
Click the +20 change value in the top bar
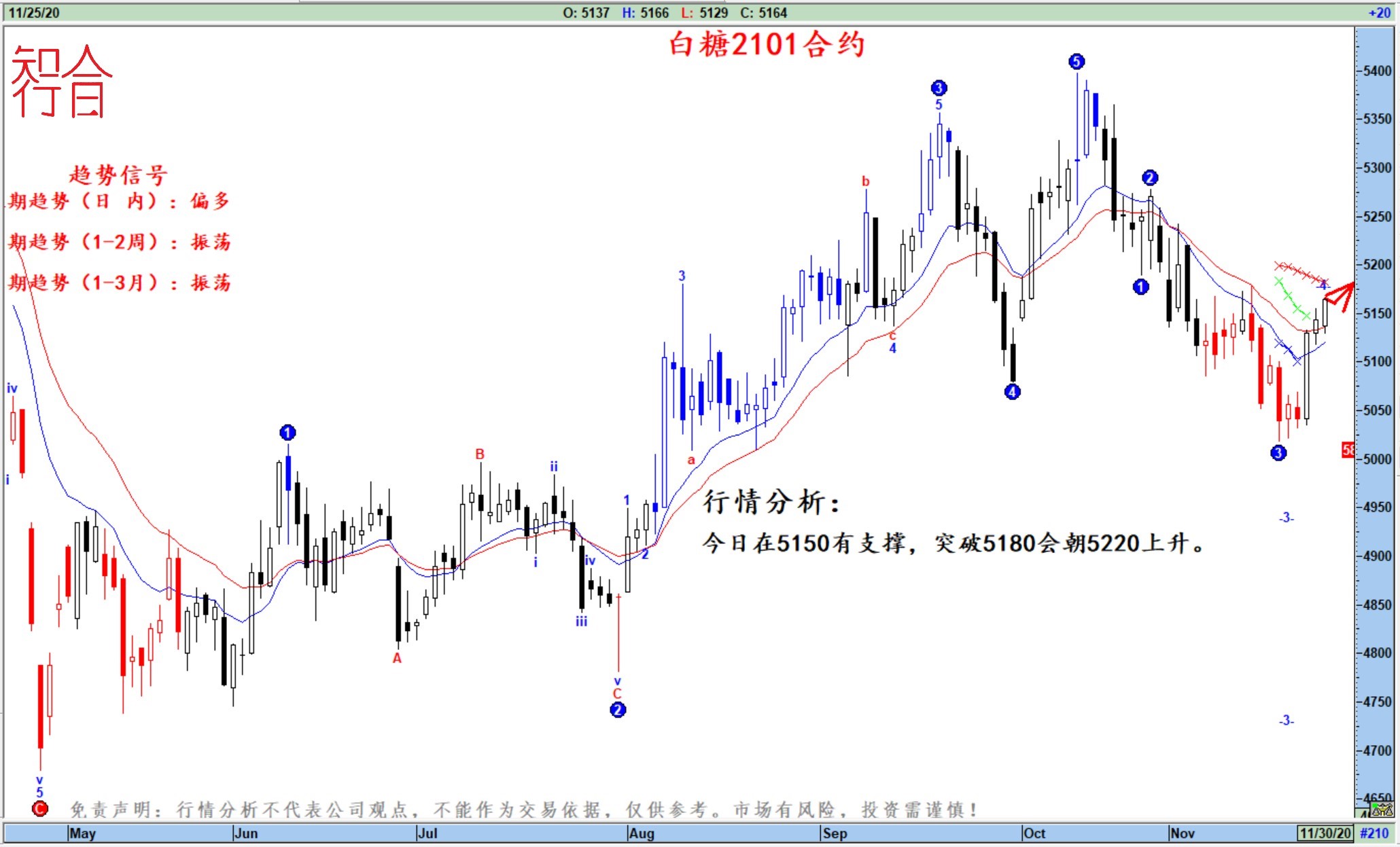tap(1379, 13)
